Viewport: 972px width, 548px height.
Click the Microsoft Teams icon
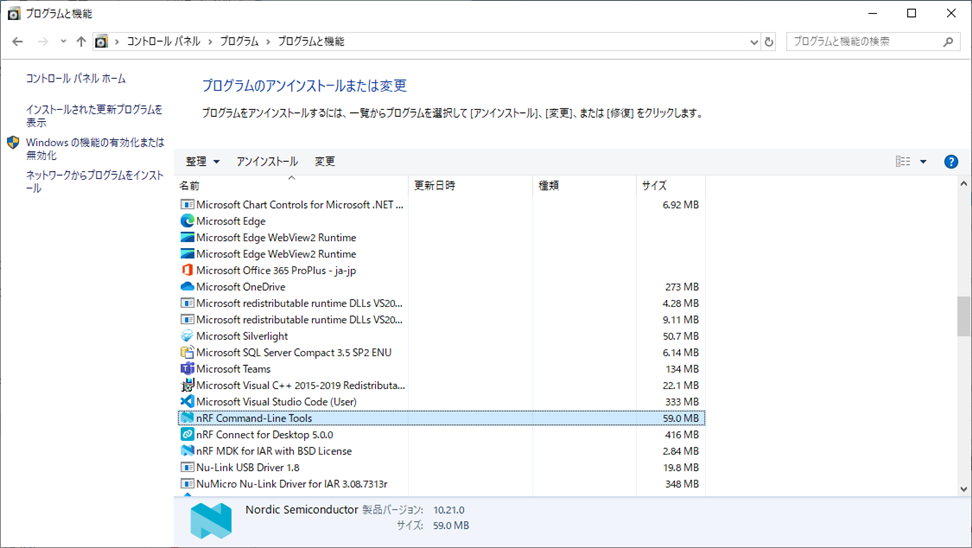click(x=187, y=369)
